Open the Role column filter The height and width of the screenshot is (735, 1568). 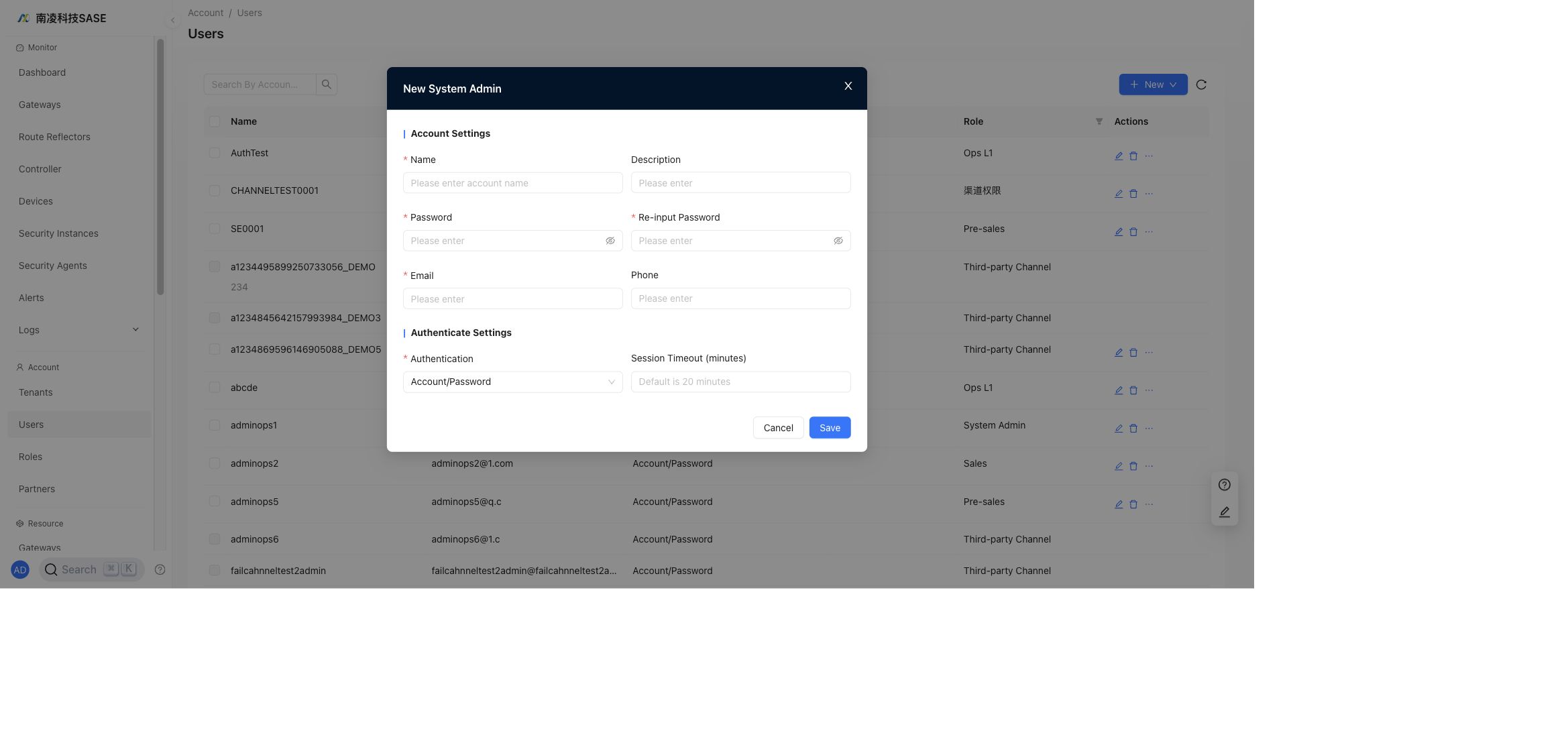[x=1099, y=121]
